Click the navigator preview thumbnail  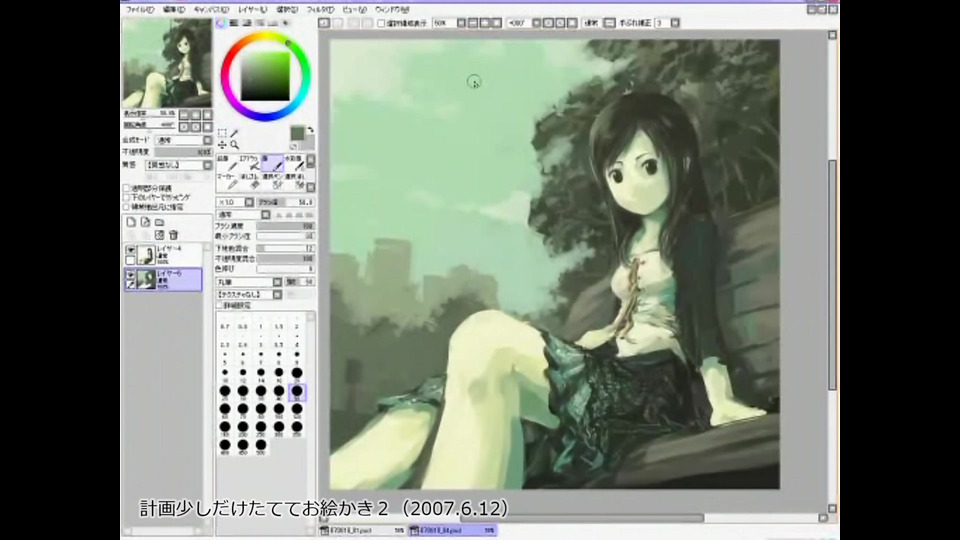pyautogui.click(x=167, y=63)
